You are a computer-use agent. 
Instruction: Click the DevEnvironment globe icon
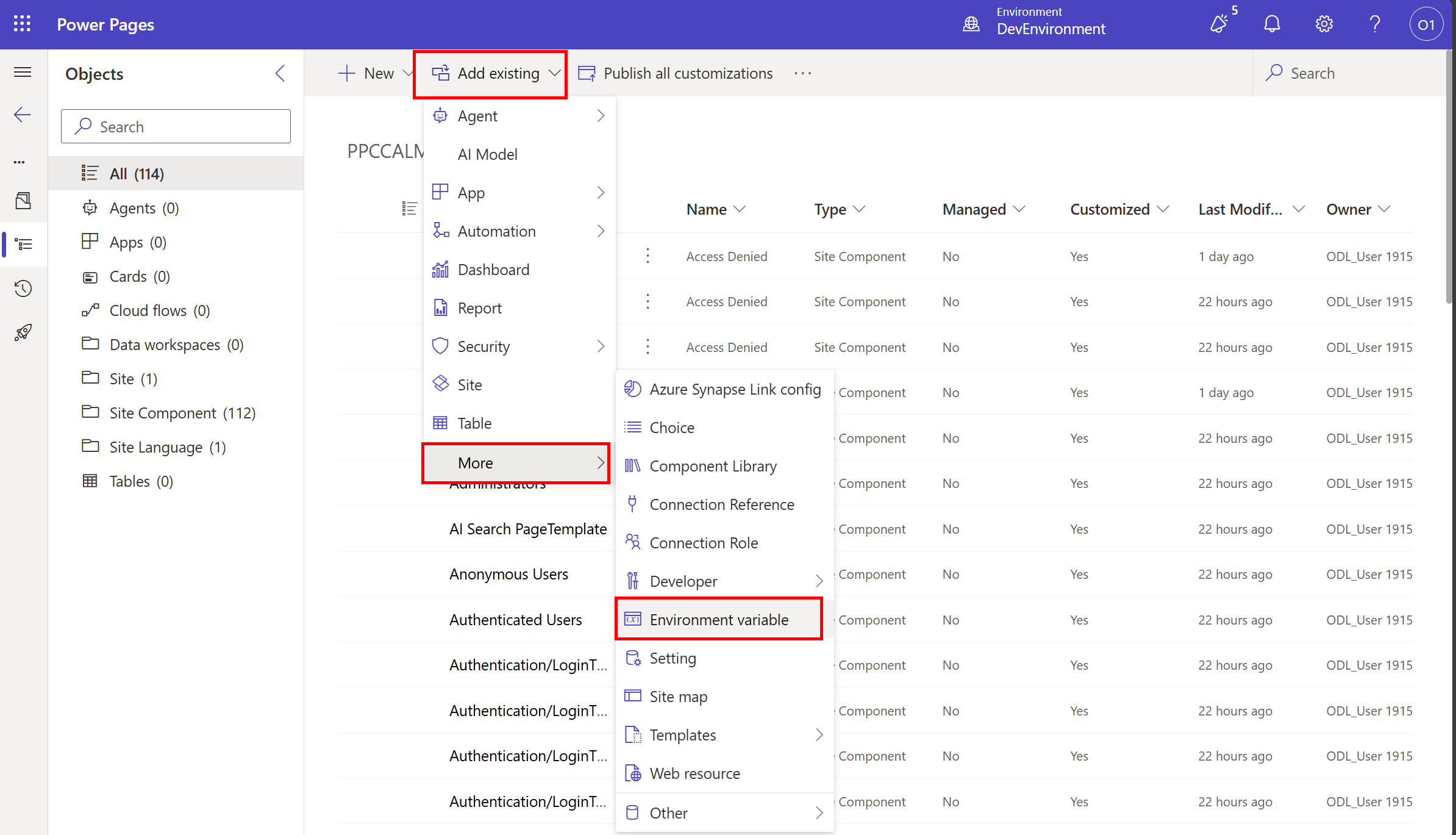971,24
